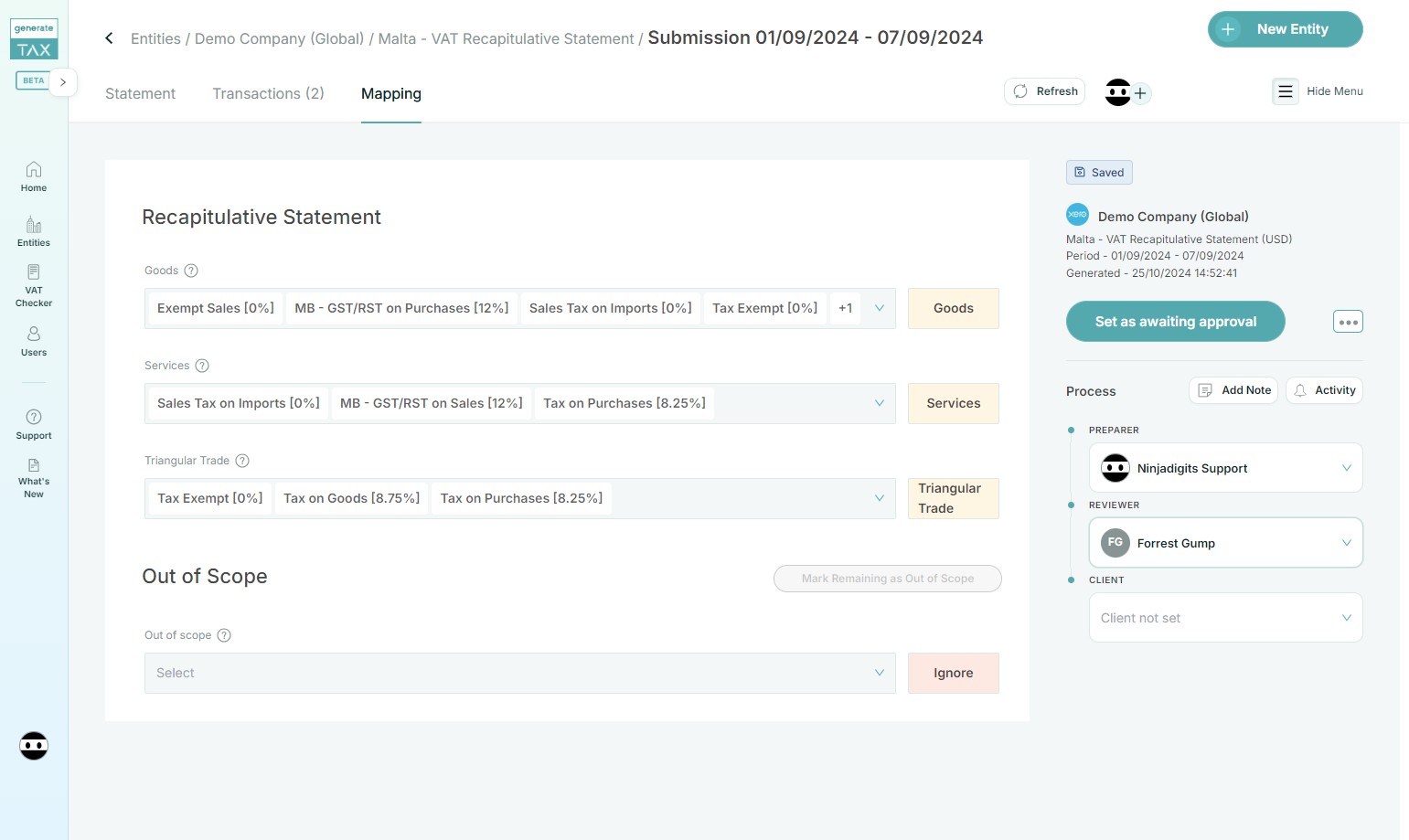The image size is (1409, 840).
Task: Click Ninjadigits Support preparer avatar
Action: [1115, 468]
